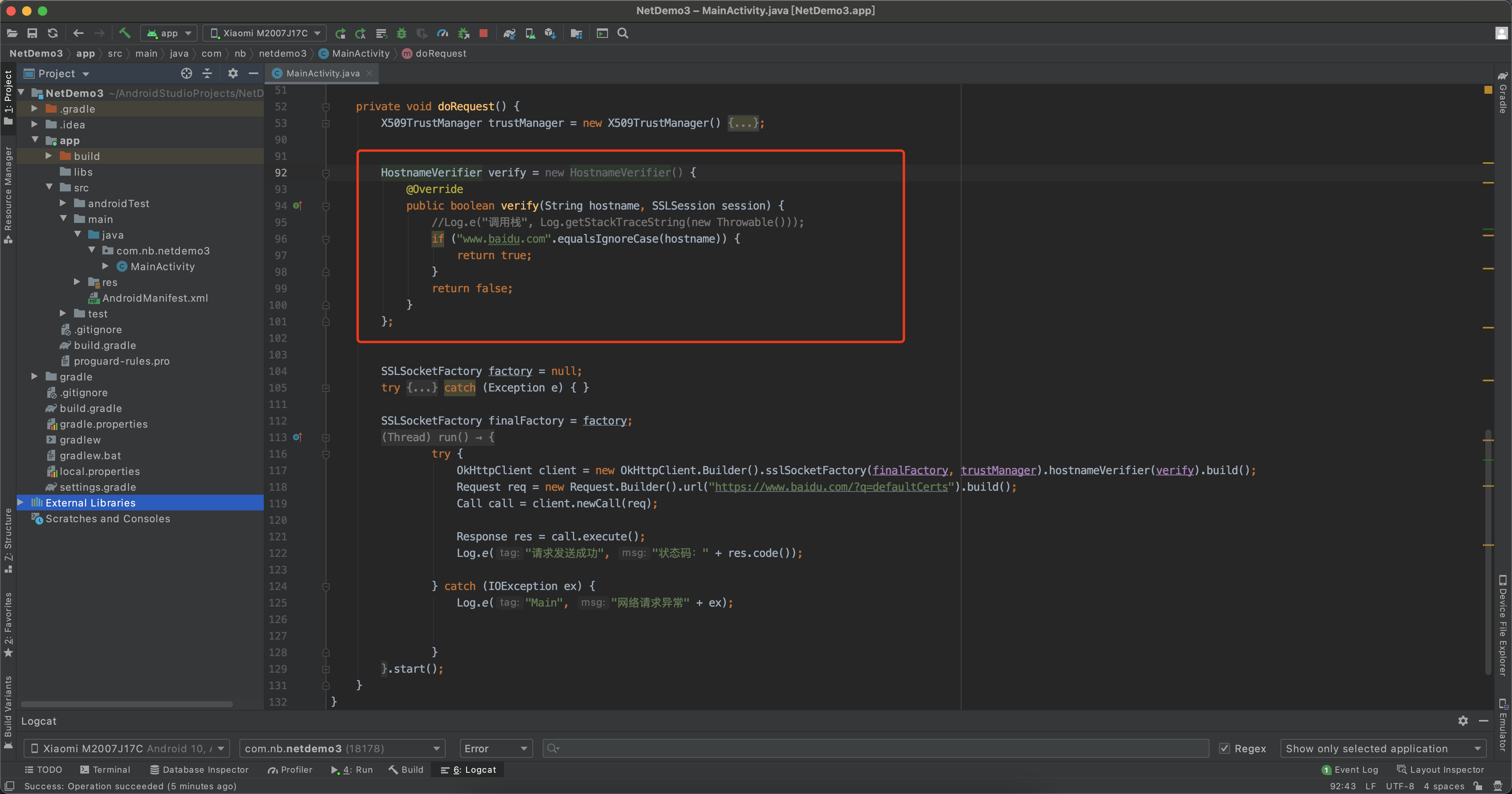Click Apply Changes and Restart Activity icon
The height and width of the screenshot is (794, 1512).
[360, 33]
